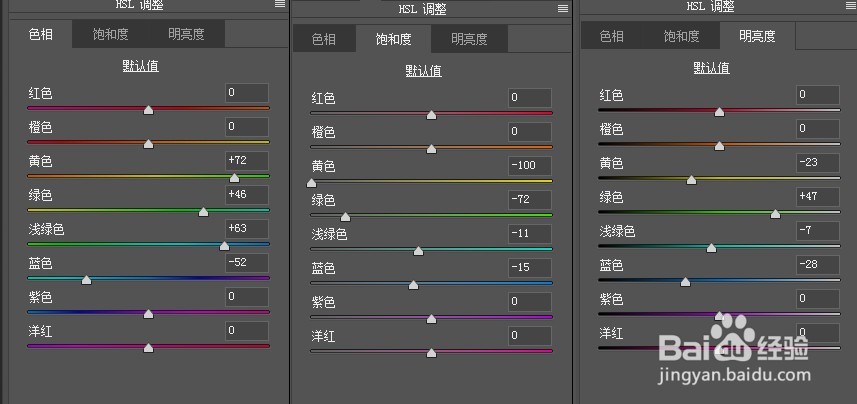Switch to 饱和度 tab in the Hue panel

tap(110, 34)
